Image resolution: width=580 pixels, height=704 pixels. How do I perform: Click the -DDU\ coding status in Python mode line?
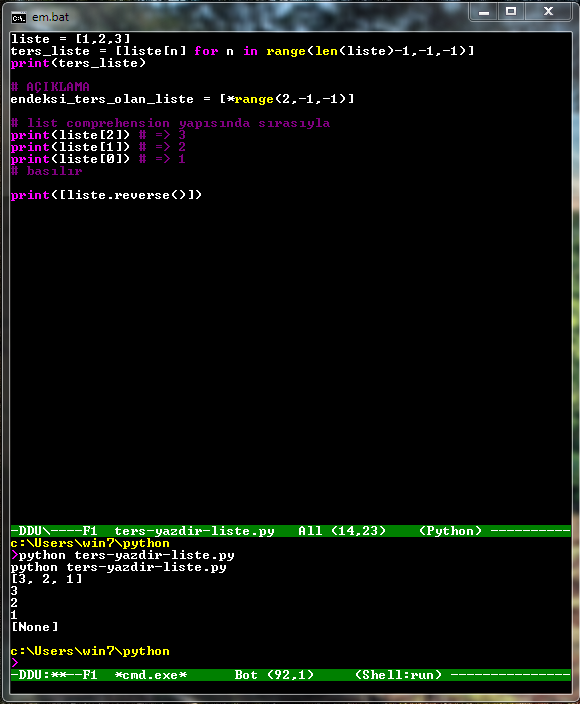[x=30, y=531]
